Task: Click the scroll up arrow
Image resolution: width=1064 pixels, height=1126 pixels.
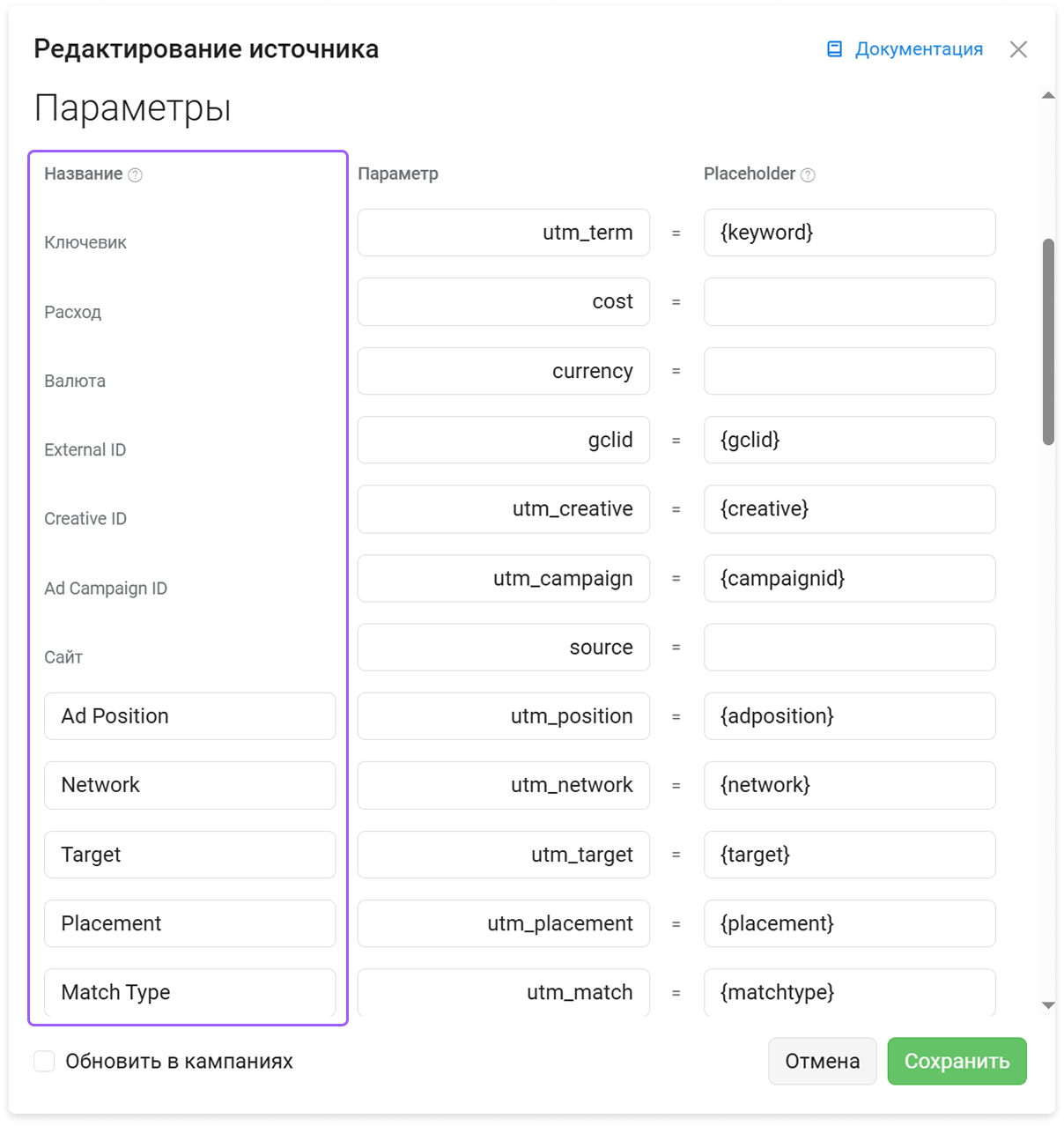Action: [x=1048, y=95]
